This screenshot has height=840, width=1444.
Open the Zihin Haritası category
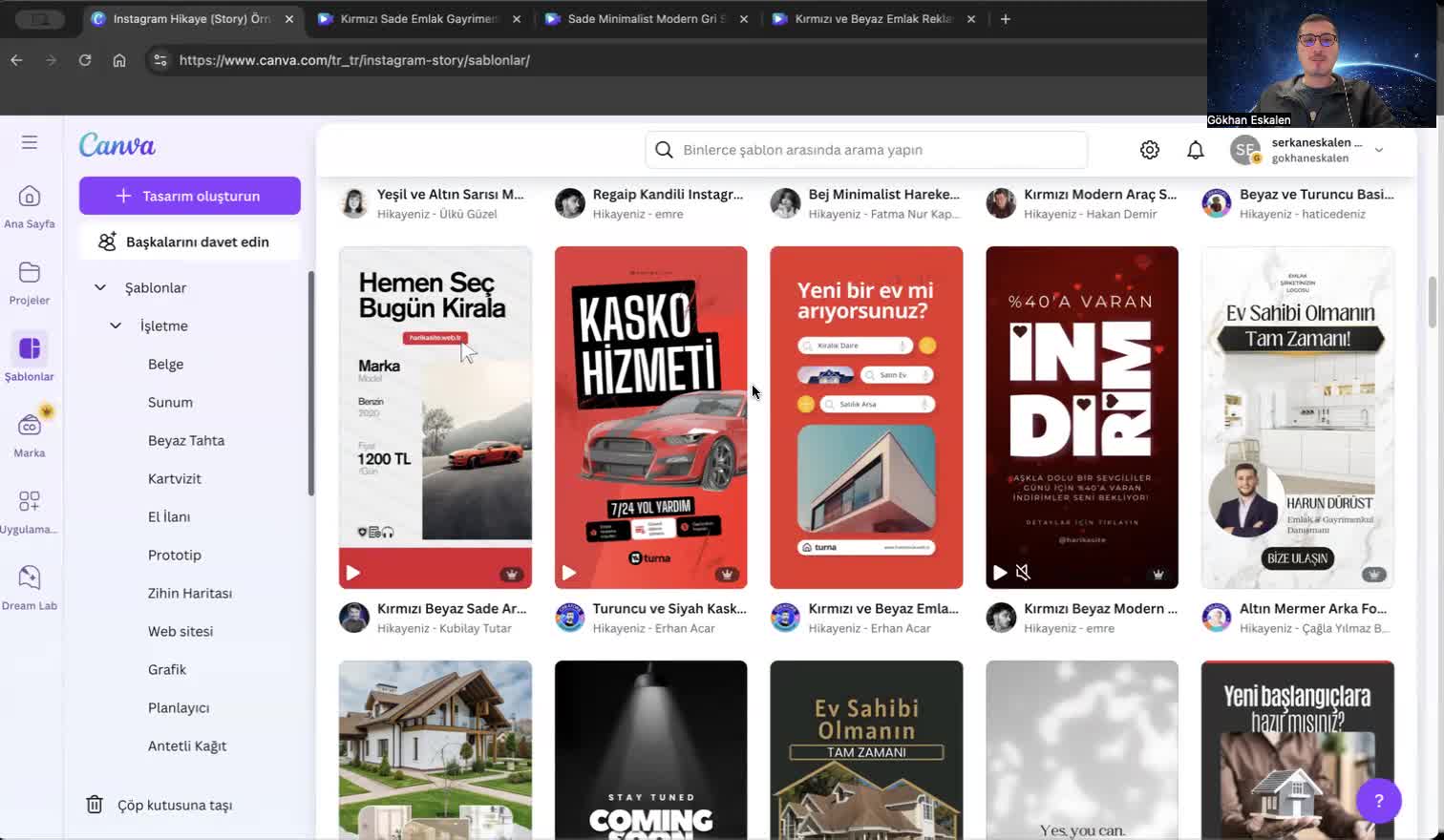[190, 593]
